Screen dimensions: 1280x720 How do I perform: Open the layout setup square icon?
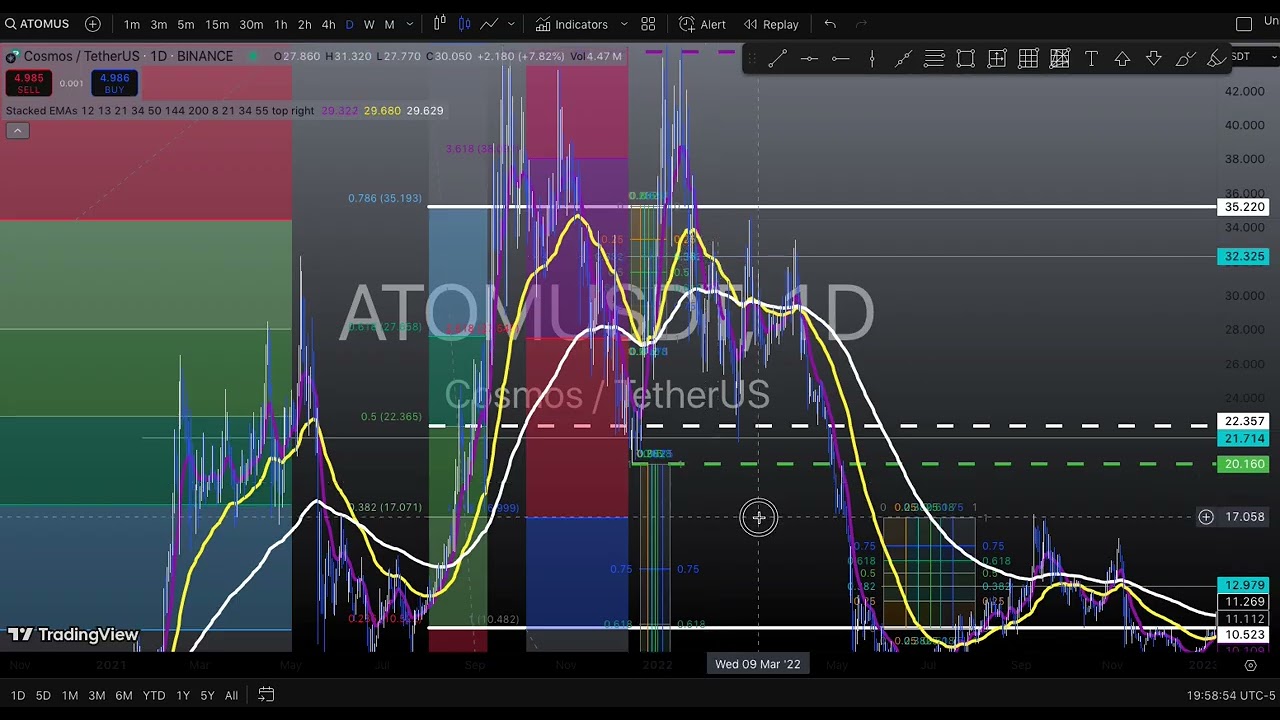pos(1244,24)
